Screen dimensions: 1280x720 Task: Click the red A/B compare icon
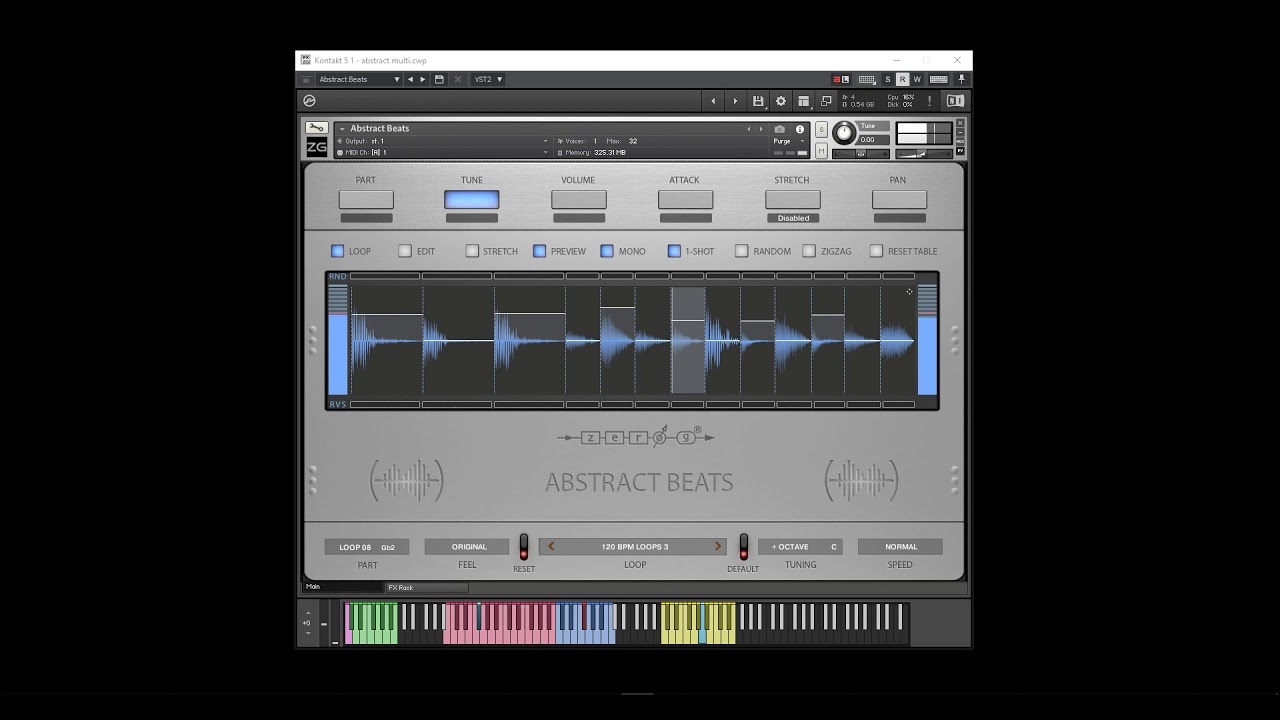(842, 79)
